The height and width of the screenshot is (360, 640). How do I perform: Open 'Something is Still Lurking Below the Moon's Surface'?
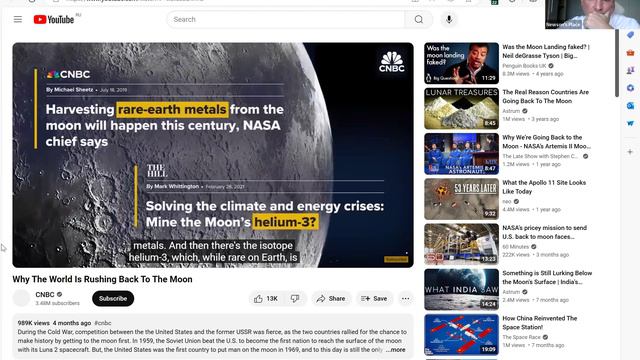coord(547,278)
